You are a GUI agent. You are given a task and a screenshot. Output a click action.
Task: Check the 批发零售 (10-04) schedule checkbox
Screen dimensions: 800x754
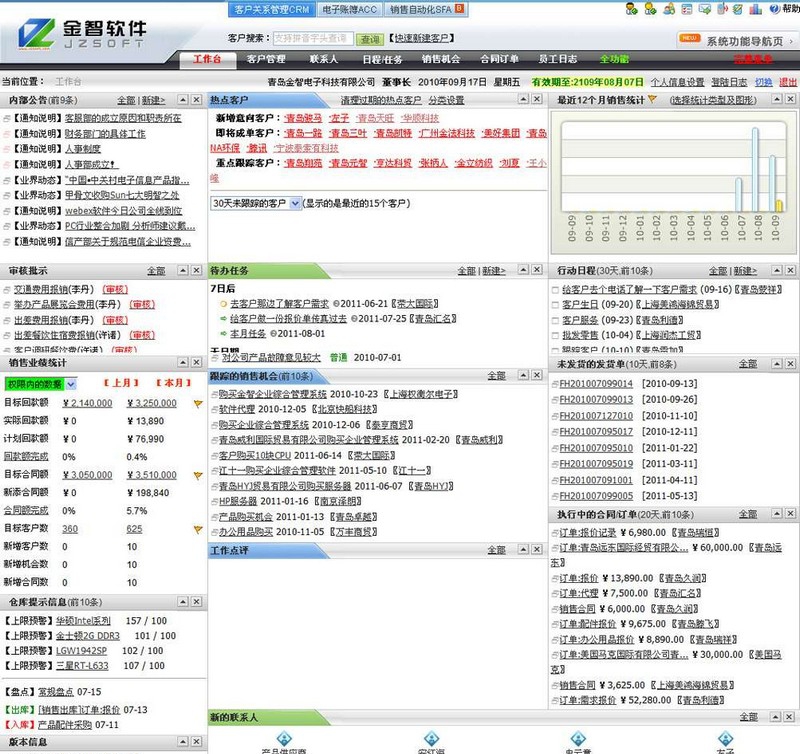556,335
